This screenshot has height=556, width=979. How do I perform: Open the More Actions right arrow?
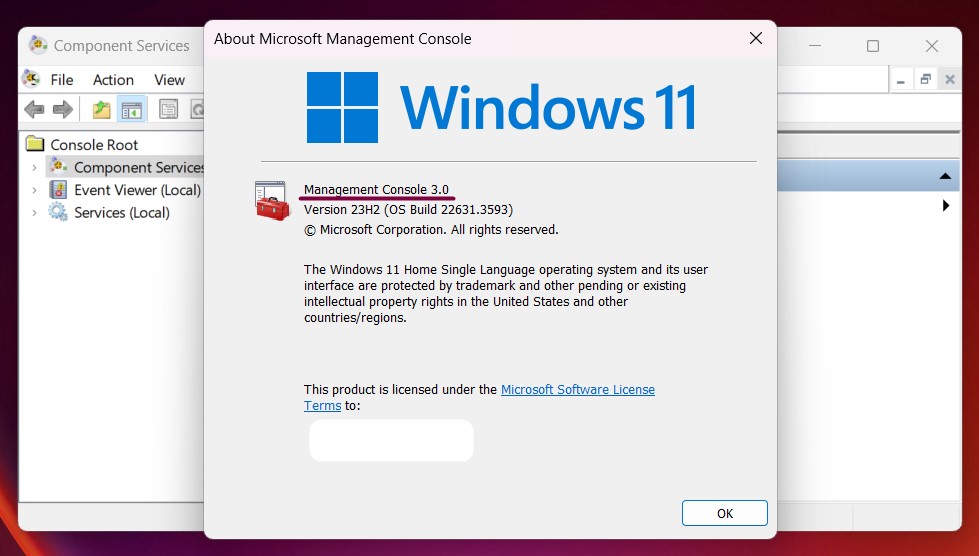[x=946, y=205]
